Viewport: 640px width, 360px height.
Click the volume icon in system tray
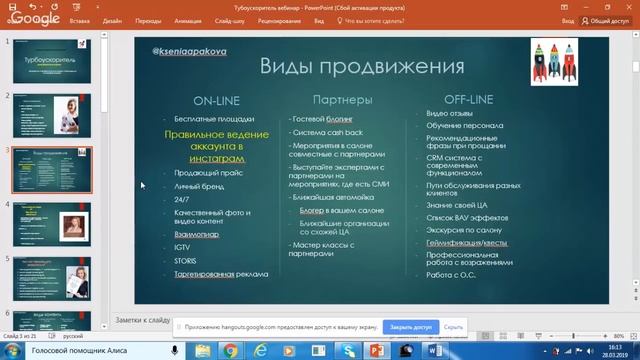[590, 351]
